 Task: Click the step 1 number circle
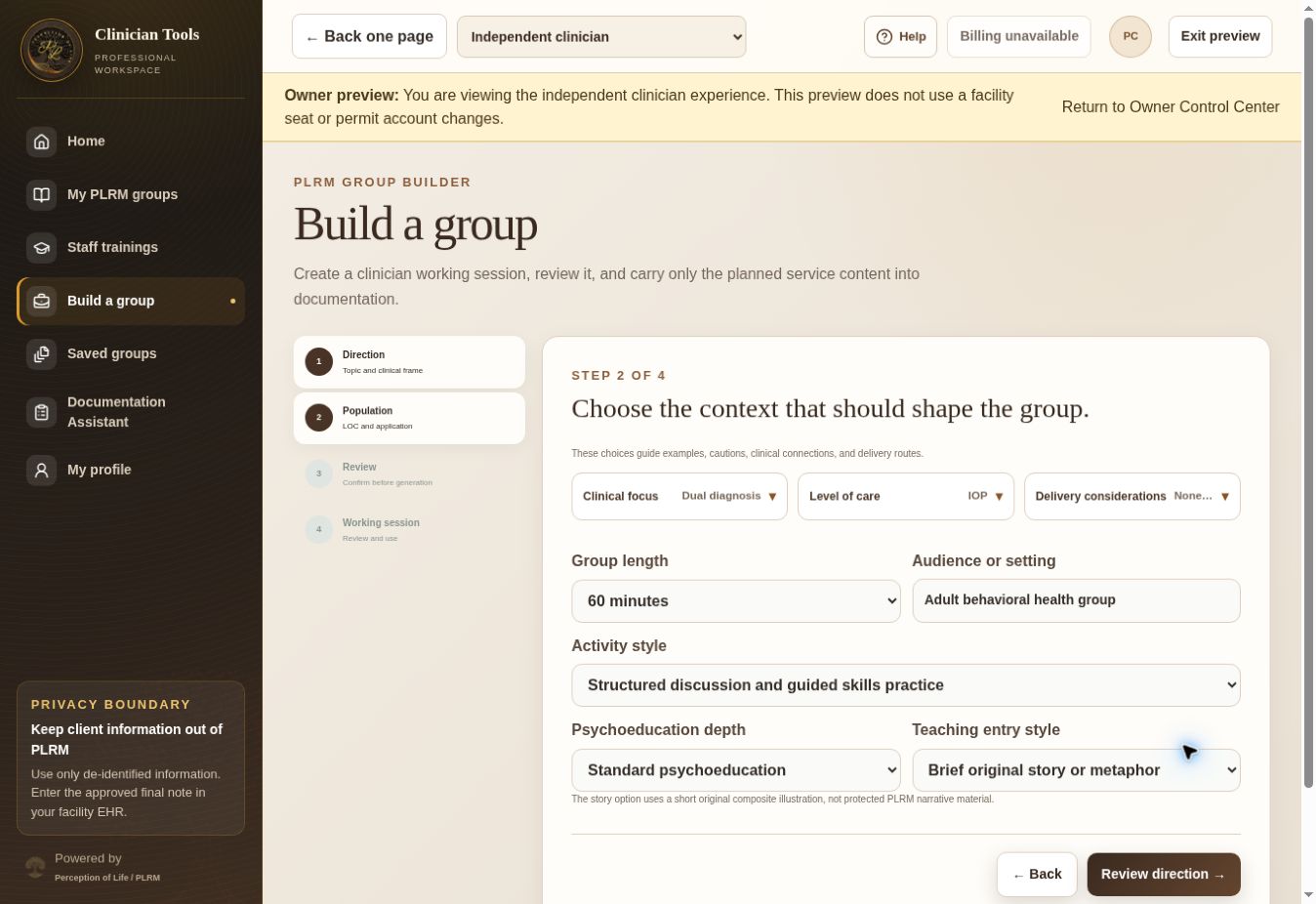tap(318, 362)
